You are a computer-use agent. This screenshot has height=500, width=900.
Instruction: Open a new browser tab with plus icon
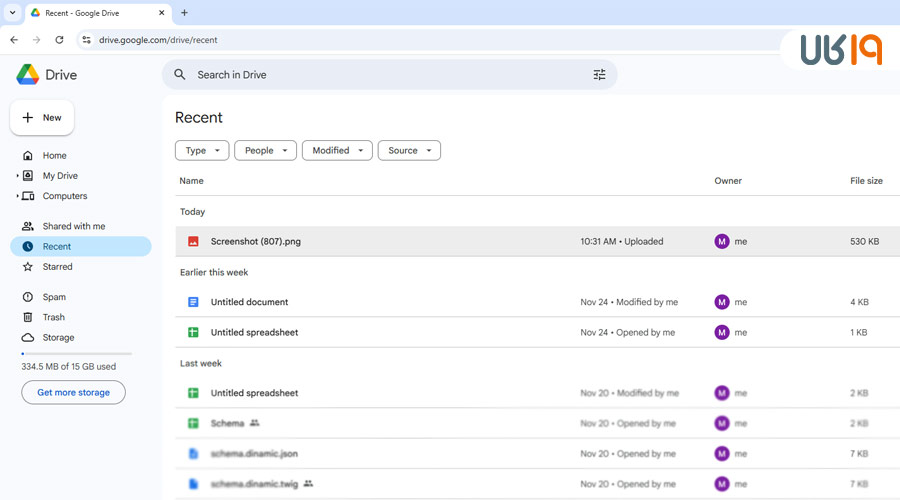click(x=184, y=13)
